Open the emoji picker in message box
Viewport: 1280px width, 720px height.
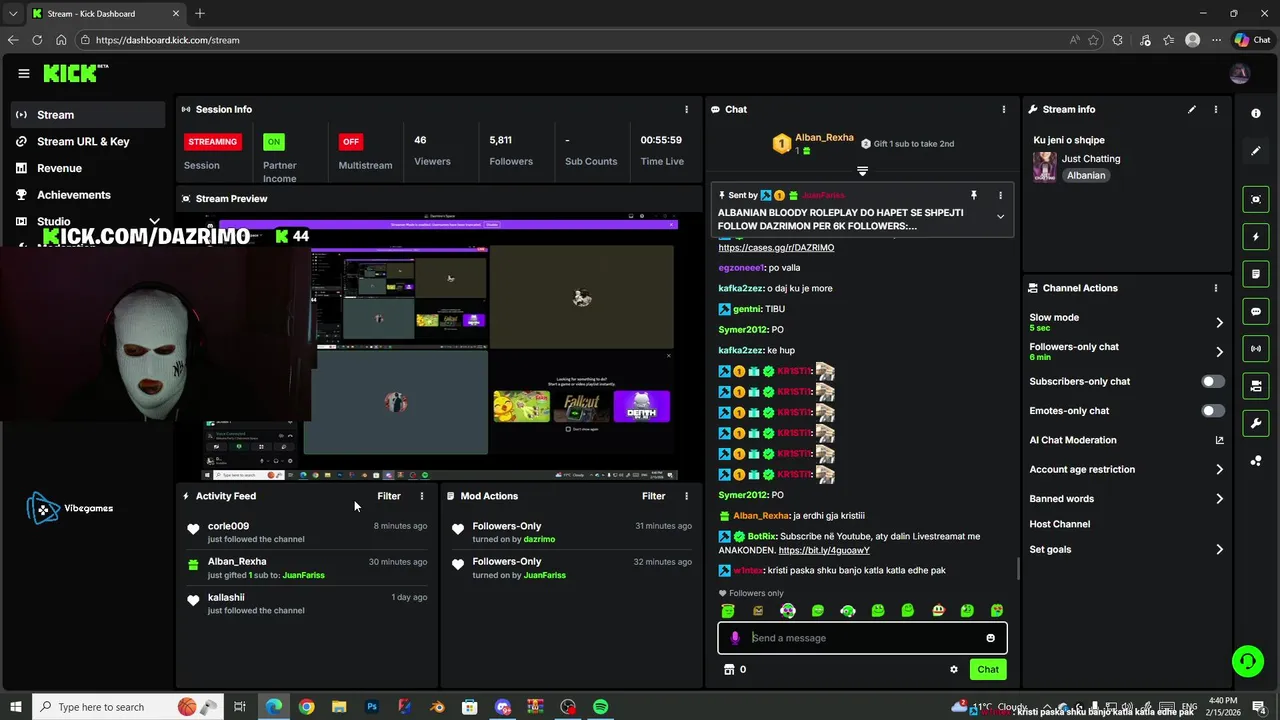[990, 638]
